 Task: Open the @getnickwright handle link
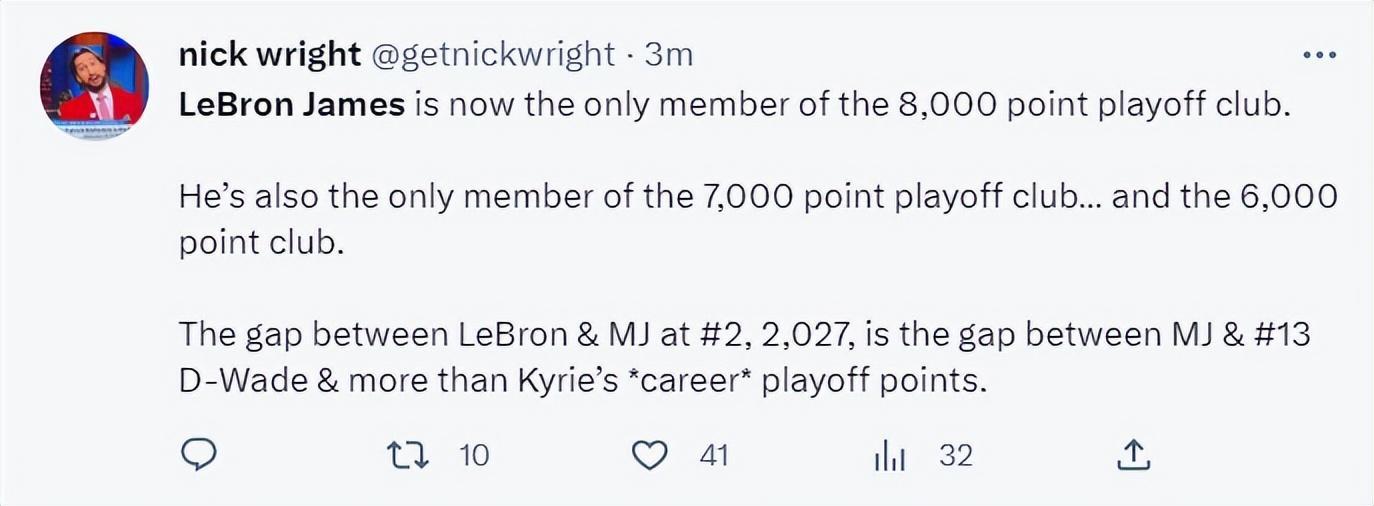point(493,54)
